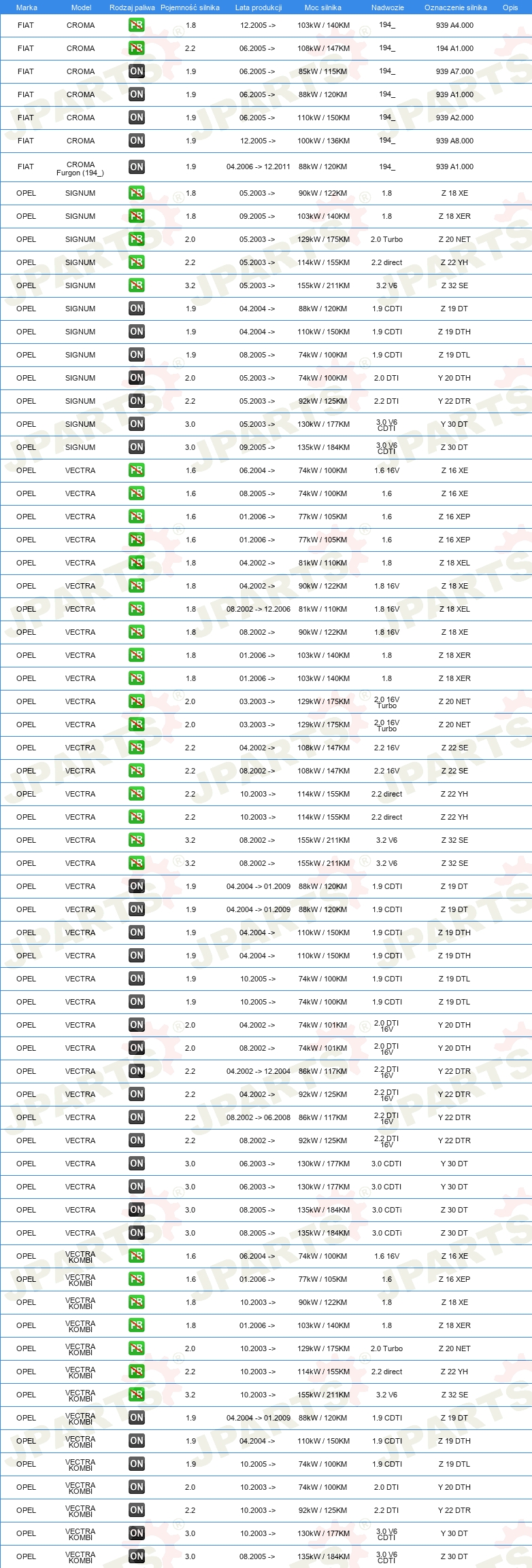Select ON diesel icon for Vectra Kombi Z 30 DT
This screenshot has height=1568, width=532.
pyautogui.click(x=137, y=1556)
